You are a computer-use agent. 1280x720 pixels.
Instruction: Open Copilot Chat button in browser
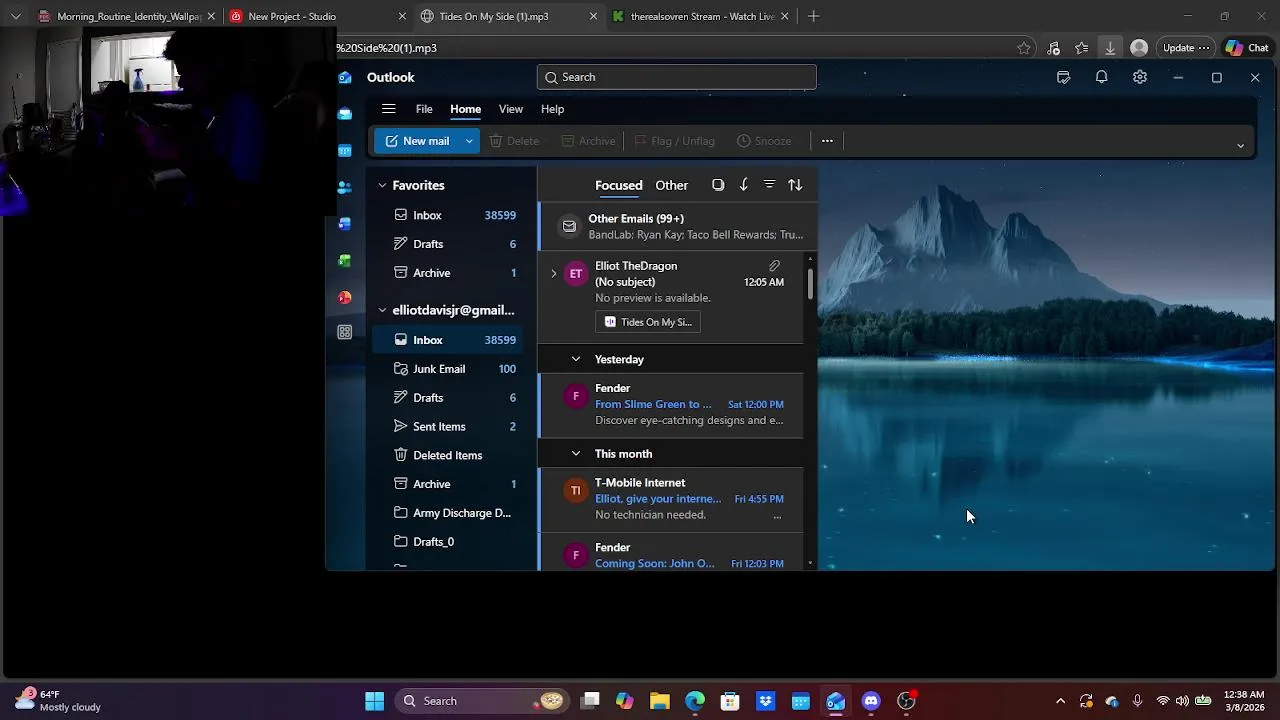(x=1247, y=48)
